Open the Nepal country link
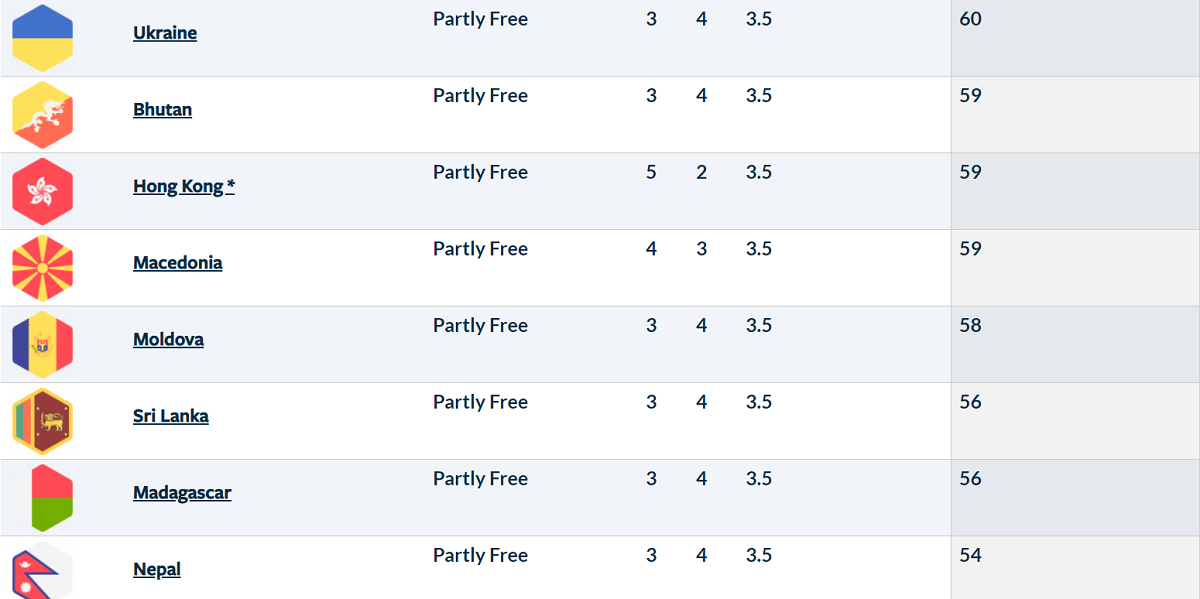Viewport: 1200px width, 599px height. pyautogui.click(x=157, y=570)
